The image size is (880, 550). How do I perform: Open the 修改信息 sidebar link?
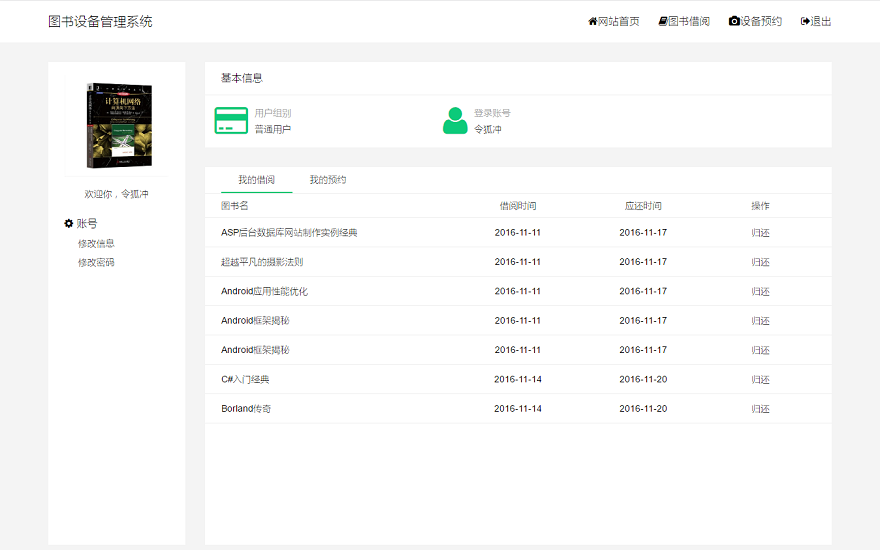click(96, 244)
